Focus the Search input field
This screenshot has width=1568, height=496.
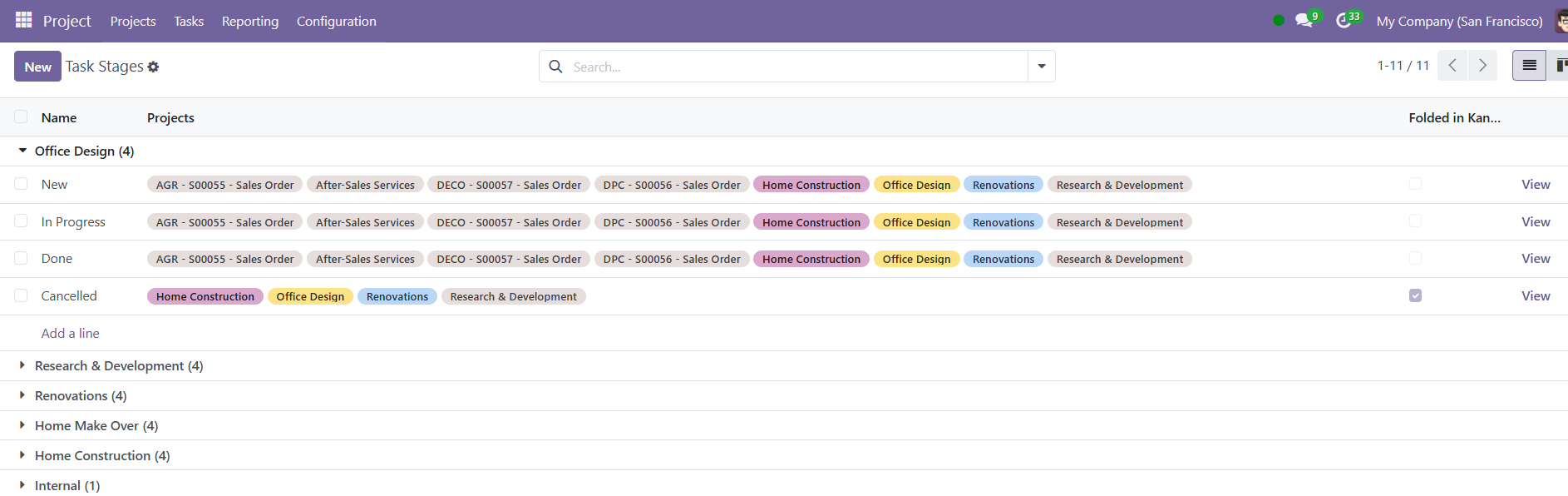click(x=796, y=67)
